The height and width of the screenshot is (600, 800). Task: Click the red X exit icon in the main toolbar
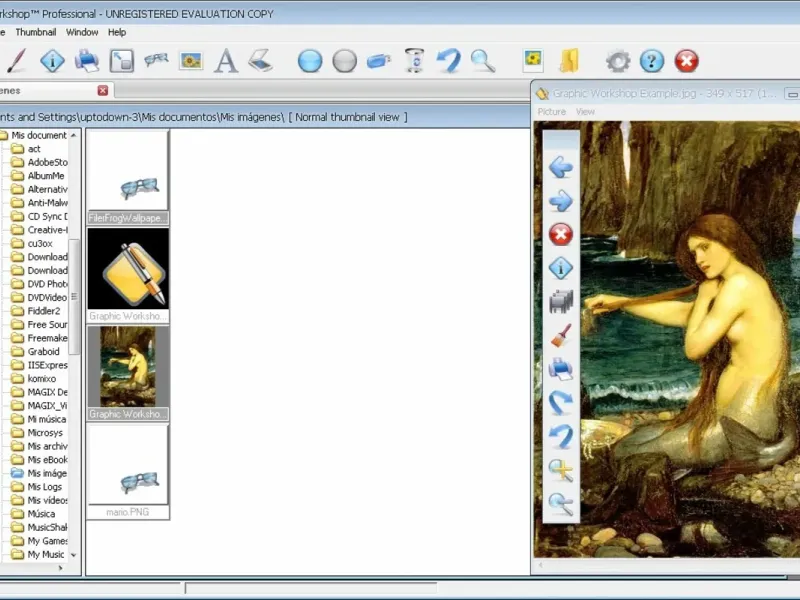687,61
